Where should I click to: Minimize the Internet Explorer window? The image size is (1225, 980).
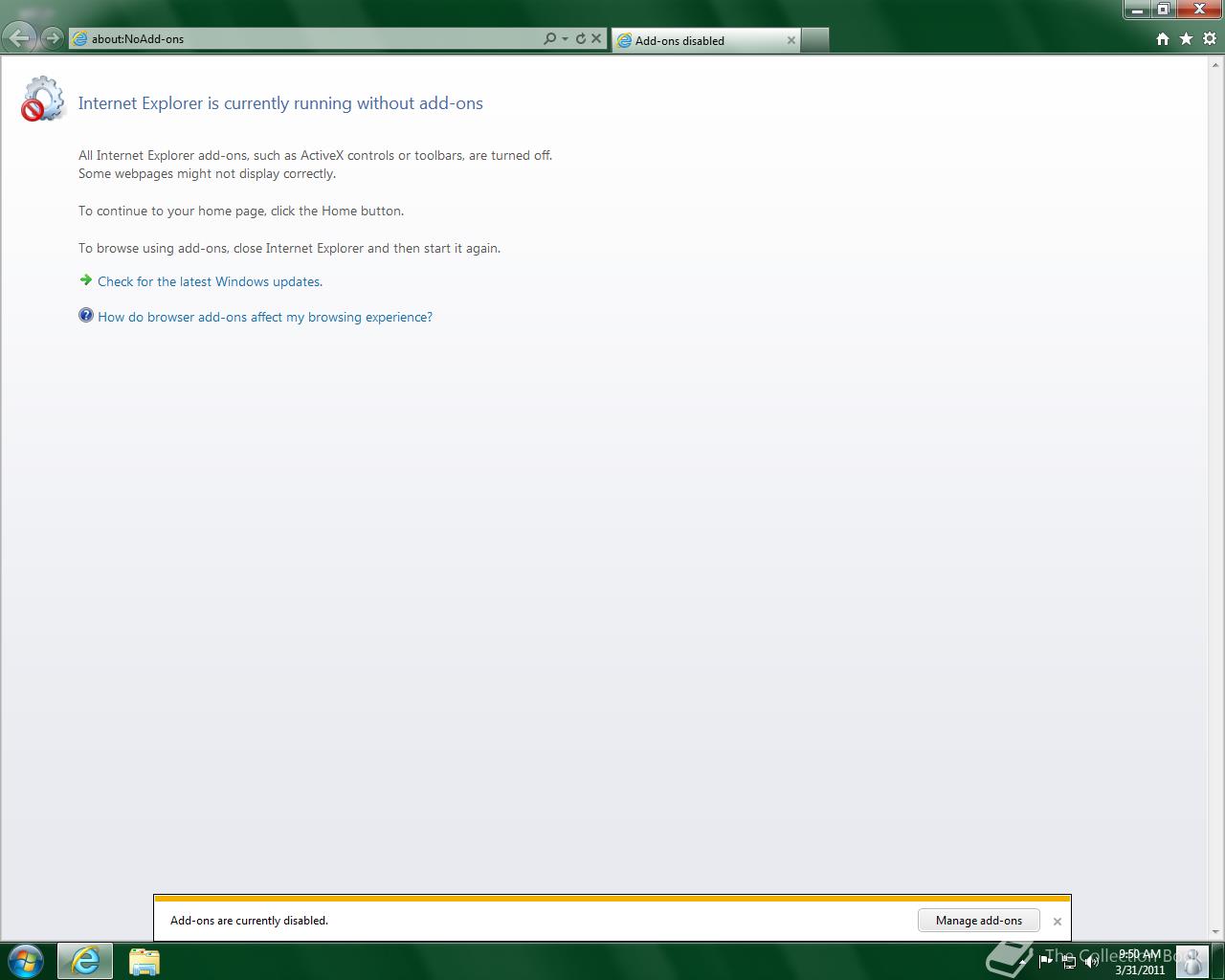(1137, 10)
